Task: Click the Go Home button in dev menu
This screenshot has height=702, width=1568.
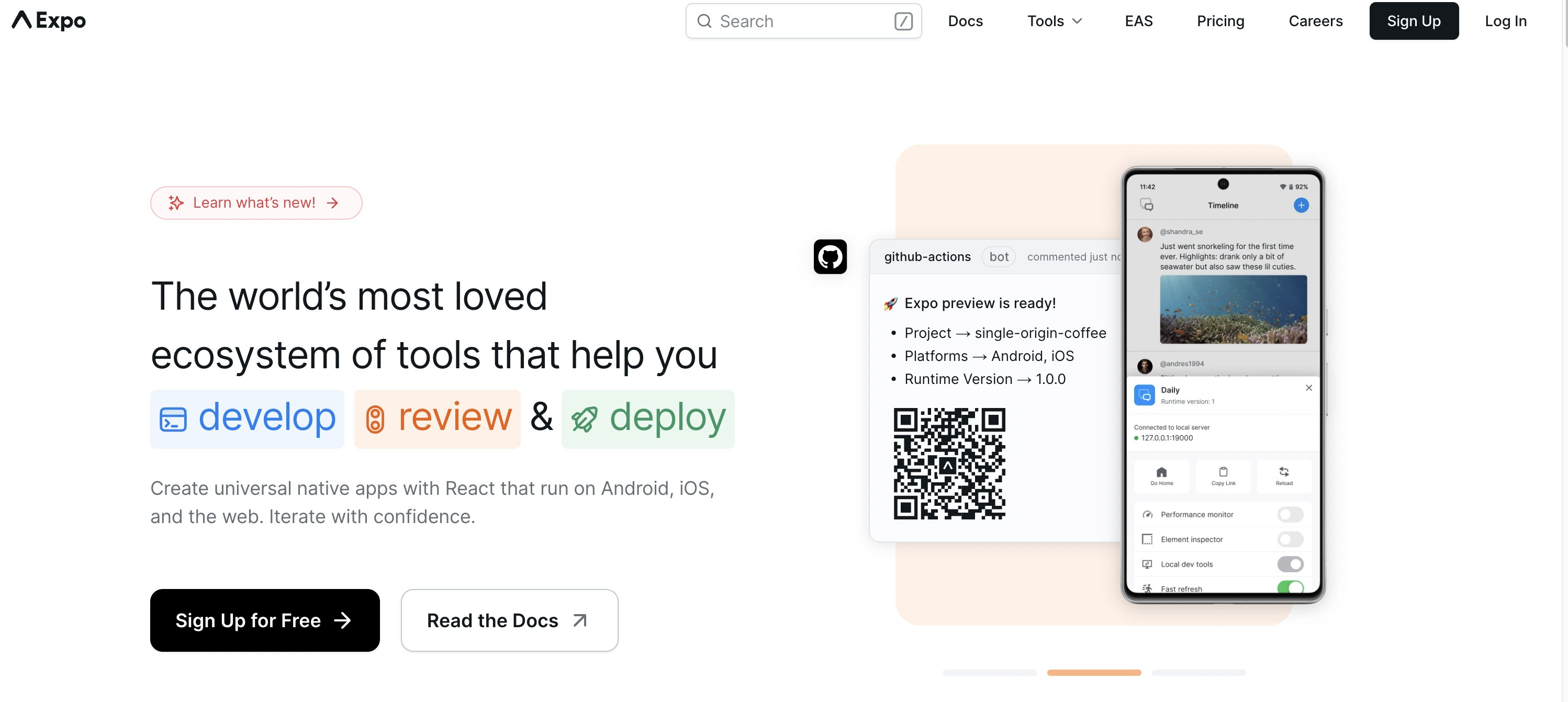Action: [1161, 475]
